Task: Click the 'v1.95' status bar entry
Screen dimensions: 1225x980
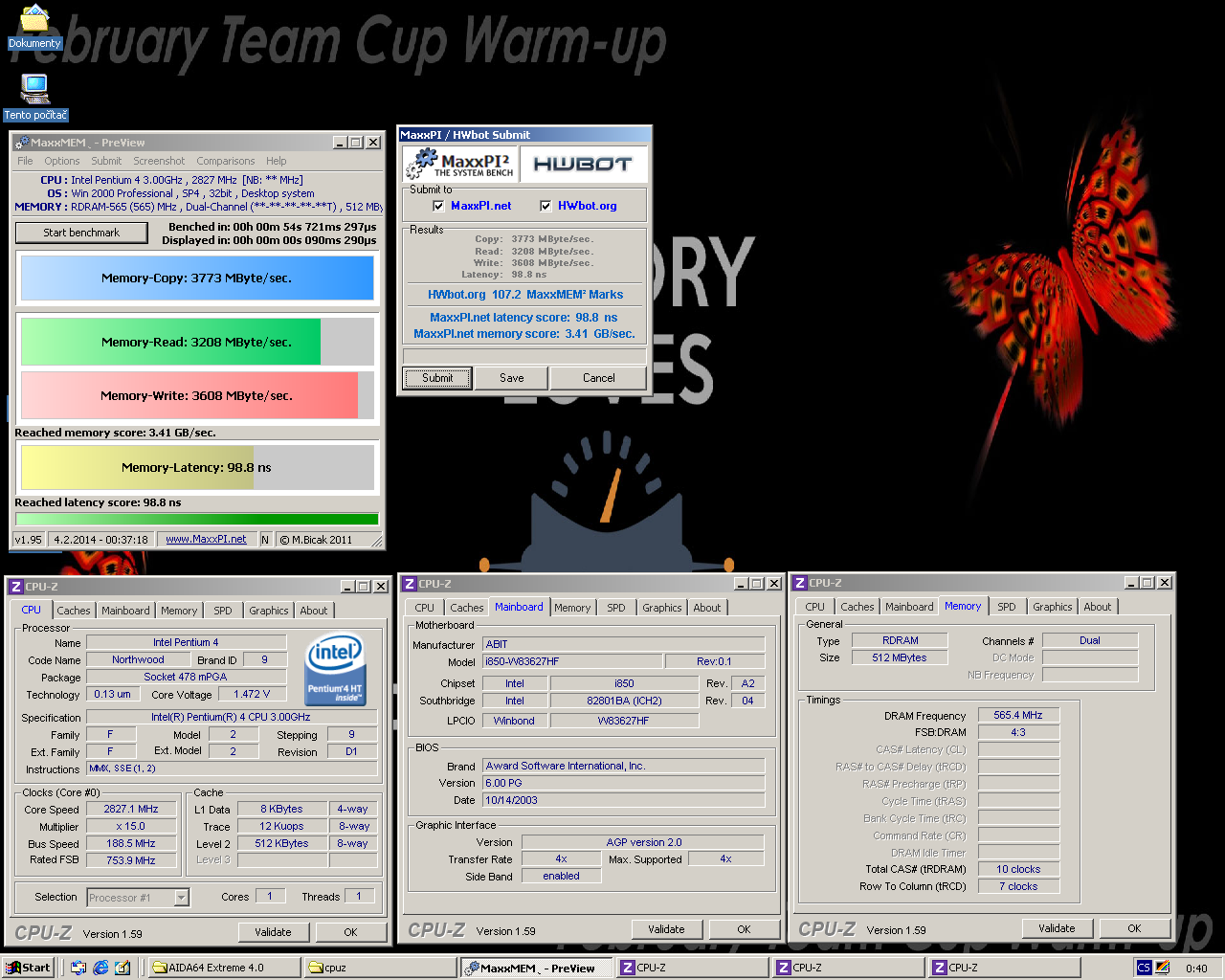Action: [x=29, y=540]
